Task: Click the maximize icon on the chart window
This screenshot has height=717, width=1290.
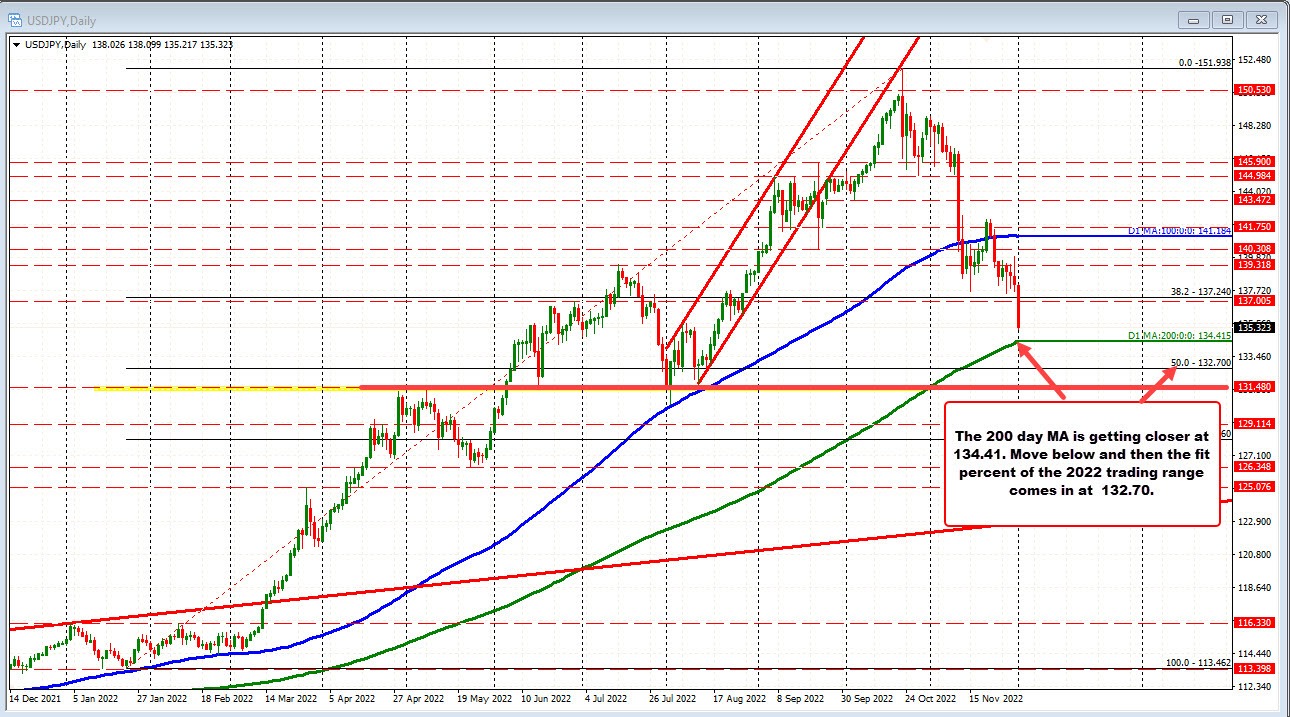Action: (1226, 19)
